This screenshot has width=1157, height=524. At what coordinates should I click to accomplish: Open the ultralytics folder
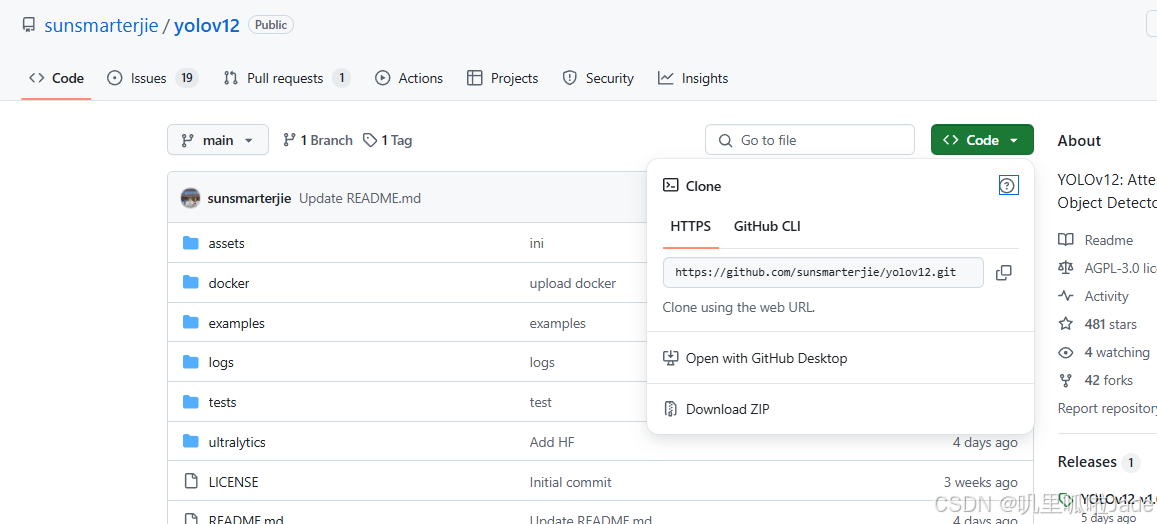coord(237,443)
